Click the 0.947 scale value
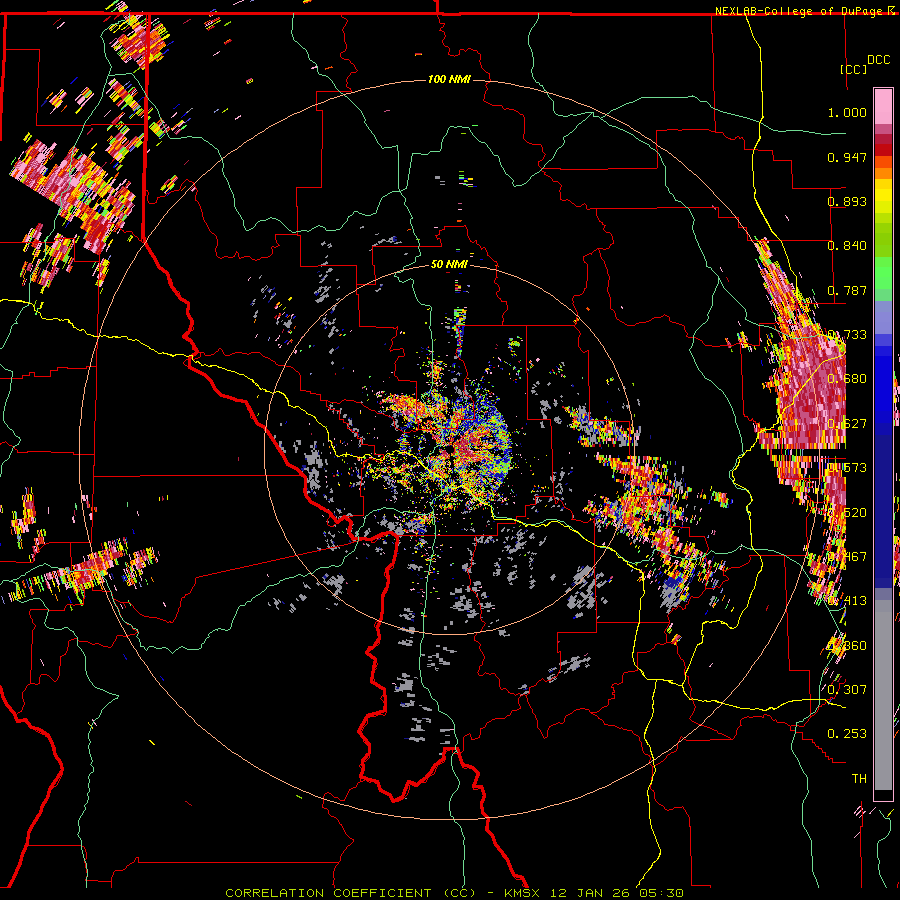 coord(847,157)
